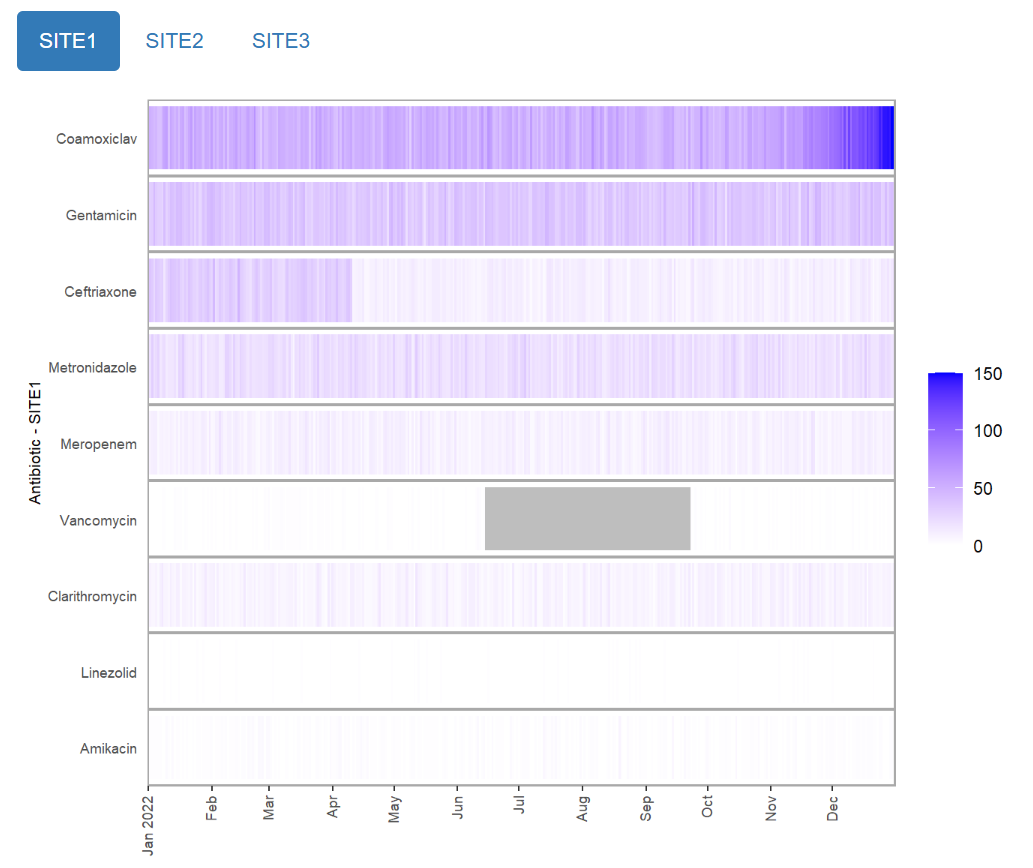The width and height of the screenshot is (1033, 868).
Task: Click the Antibiotic - SITE1 axis title
Action: 36,444
